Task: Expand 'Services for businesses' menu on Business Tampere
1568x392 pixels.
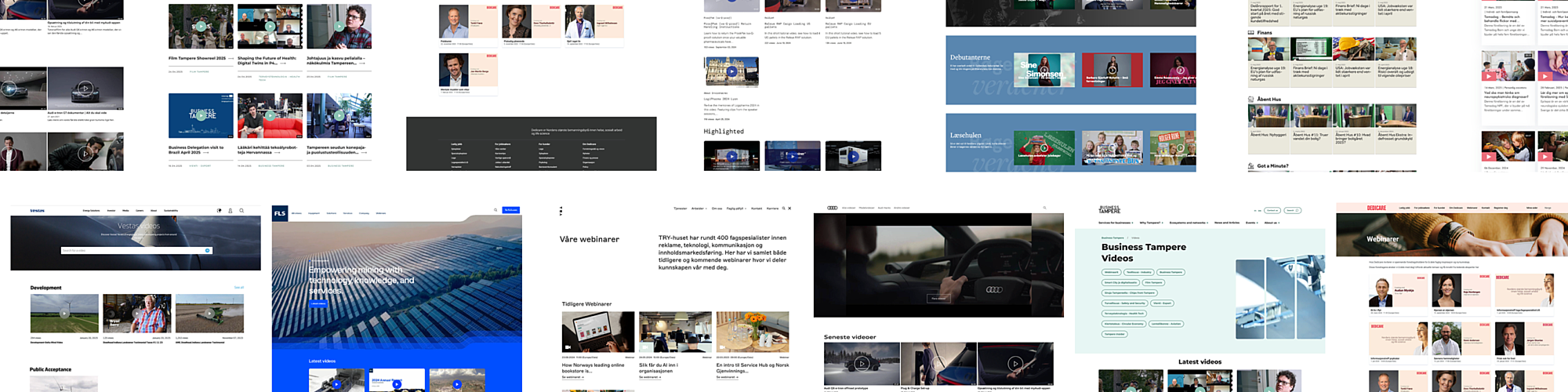Action: pos(1116,223)
